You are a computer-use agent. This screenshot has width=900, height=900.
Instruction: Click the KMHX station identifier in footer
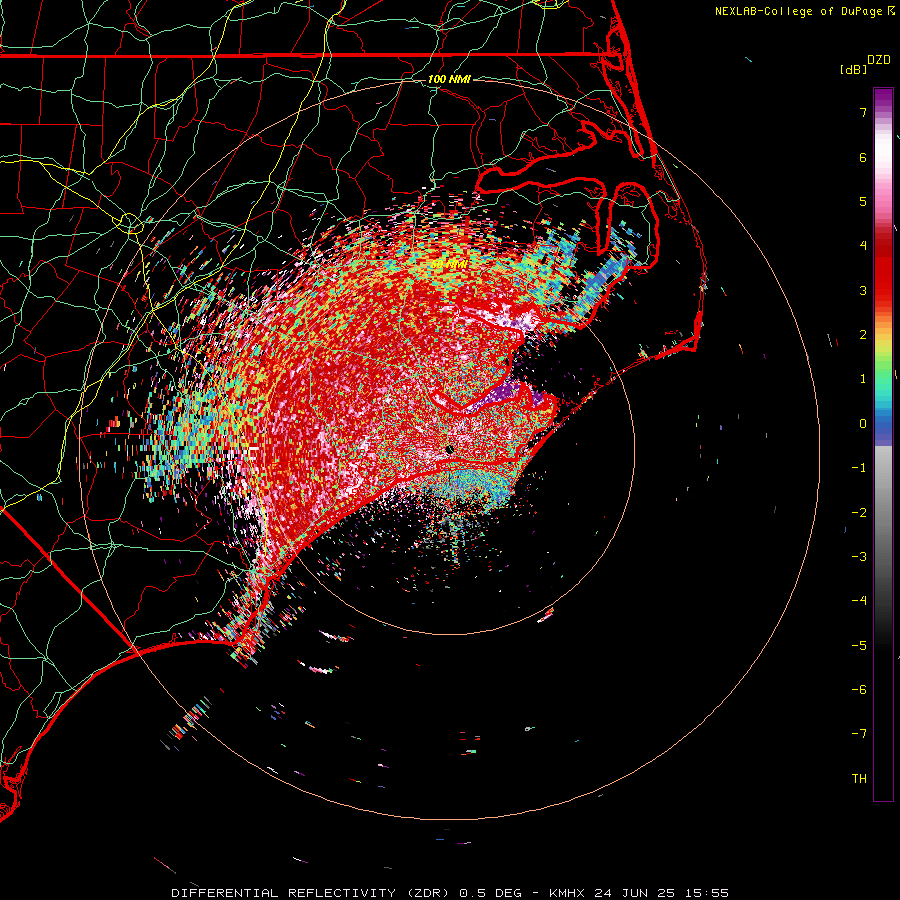(567, 893)
